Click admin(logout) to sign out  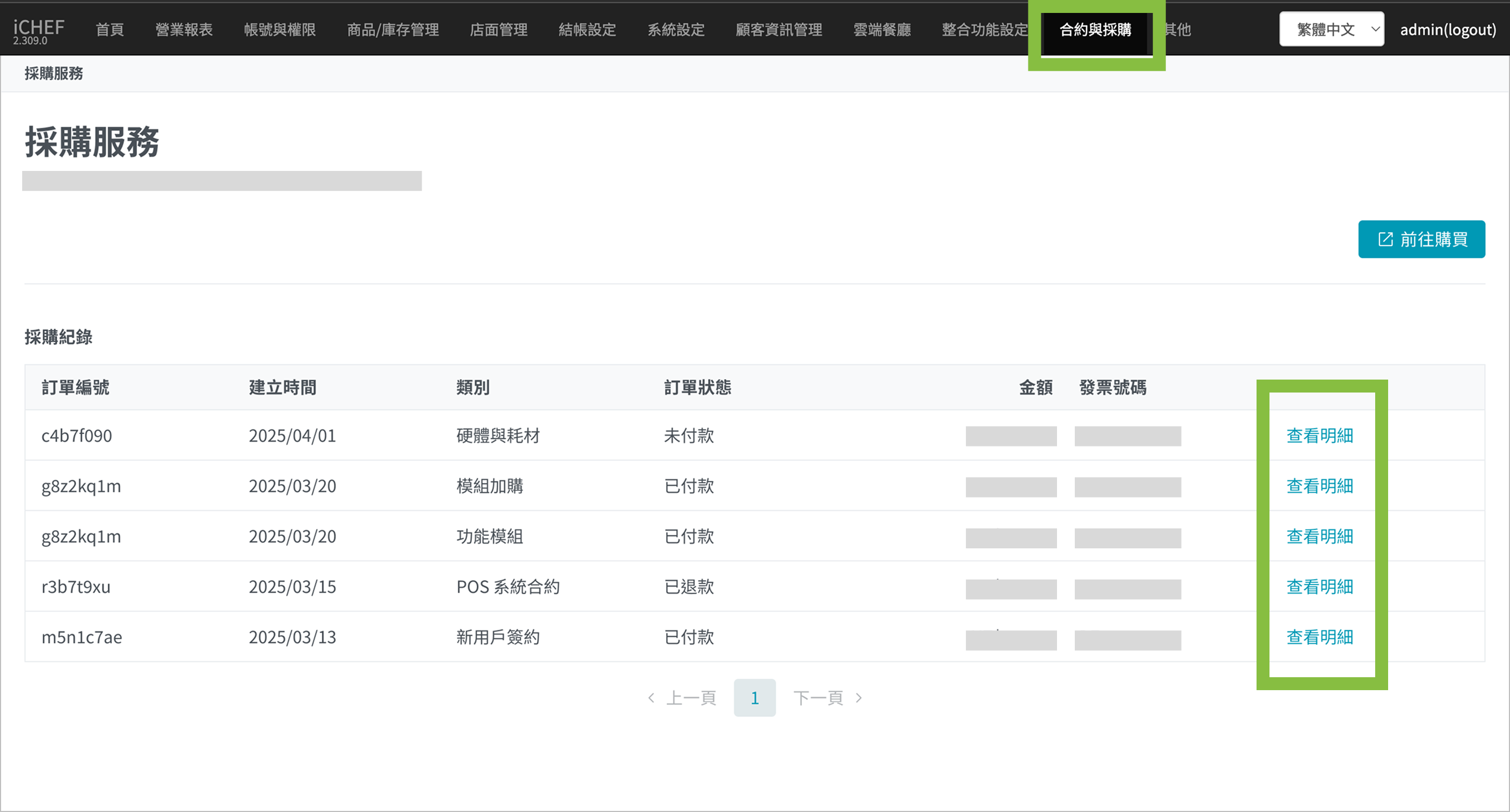pyautogui.click(x=1447, y=29)
